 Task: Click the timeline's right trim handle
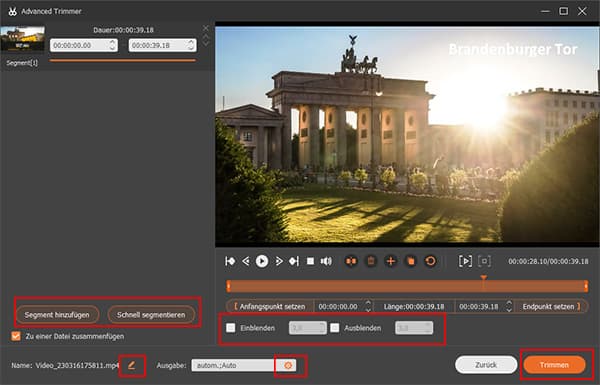[x=586, y=286]
